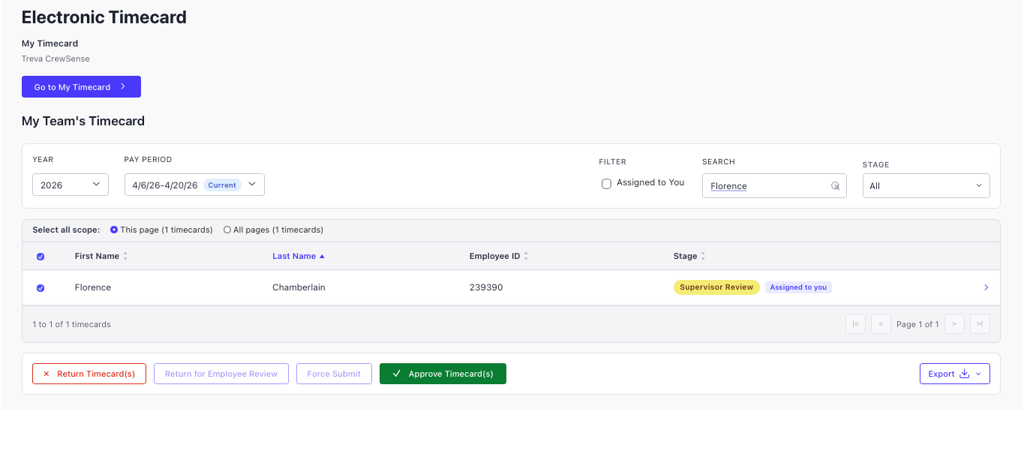Click the Supervisor Review stage badge
The height and width of the screenshot is (451, 1024).
coord(716,287)
